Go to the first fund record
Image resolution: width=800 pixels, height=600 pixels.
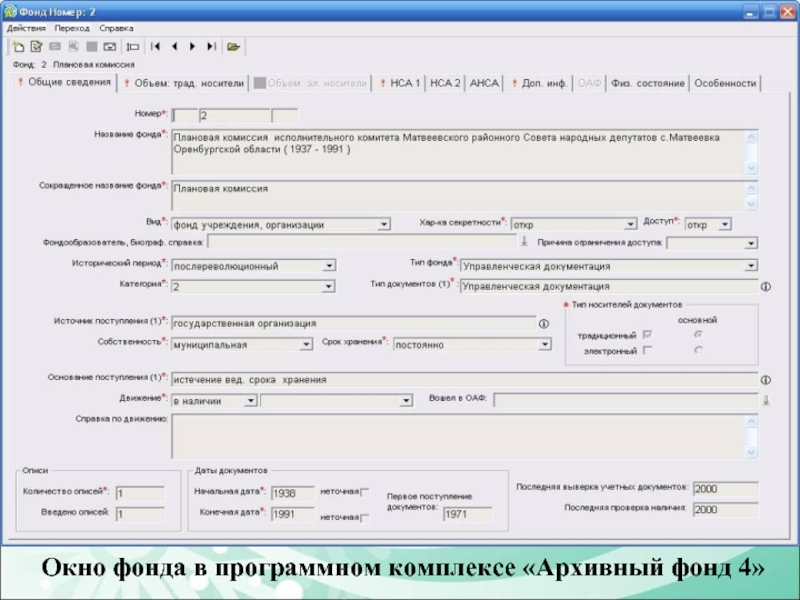[x=156, y=46]
